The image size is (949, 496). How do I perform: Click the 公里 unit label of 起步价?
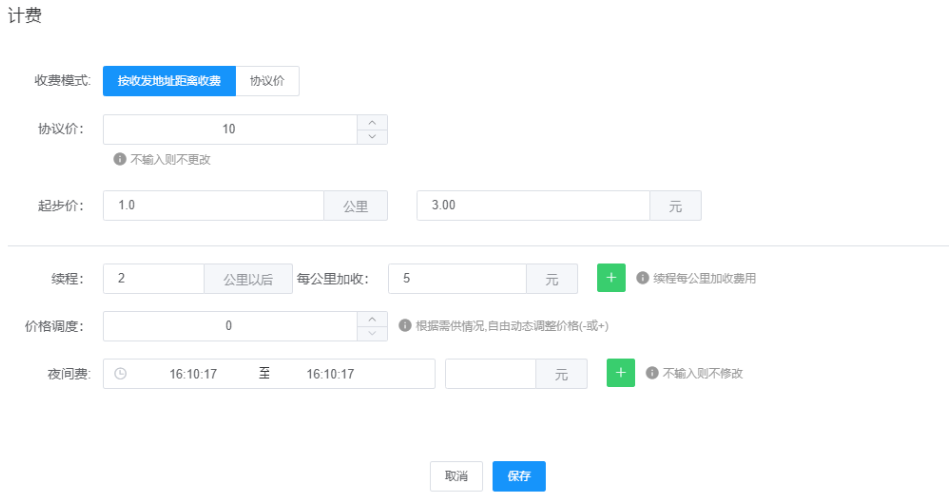point(356,206)
